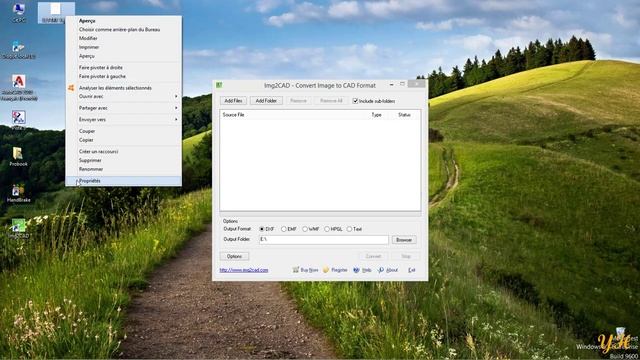640x360 pixels.
Task: Choose Créer un raccourci
Action: 123,151
